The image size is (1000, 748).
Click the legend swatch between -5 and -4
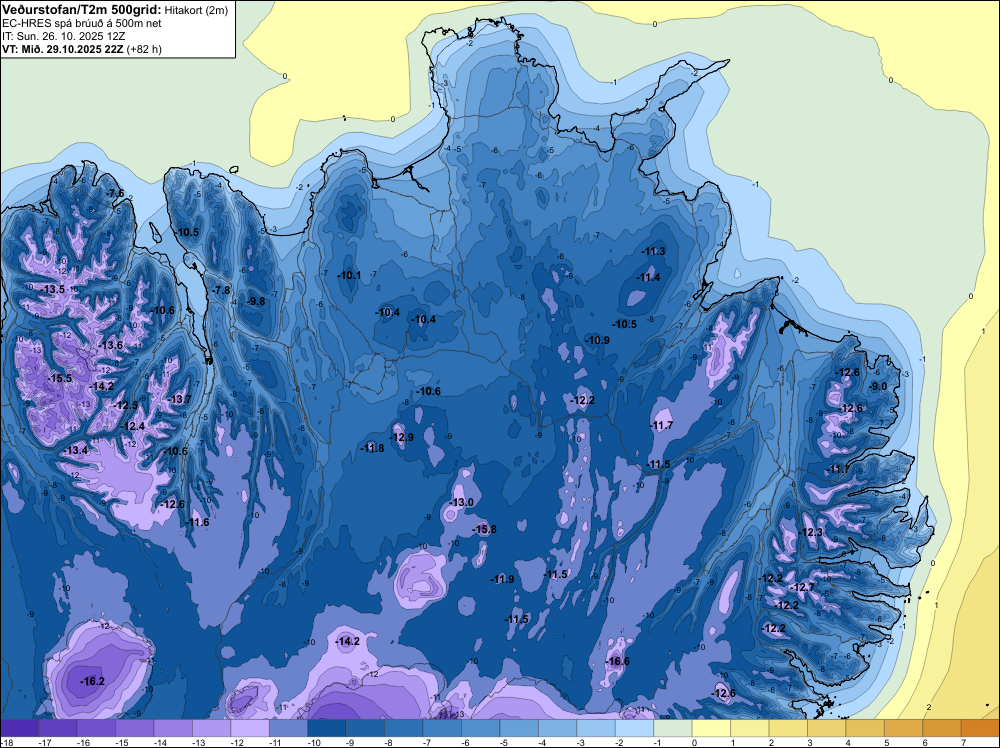point(519,728)
